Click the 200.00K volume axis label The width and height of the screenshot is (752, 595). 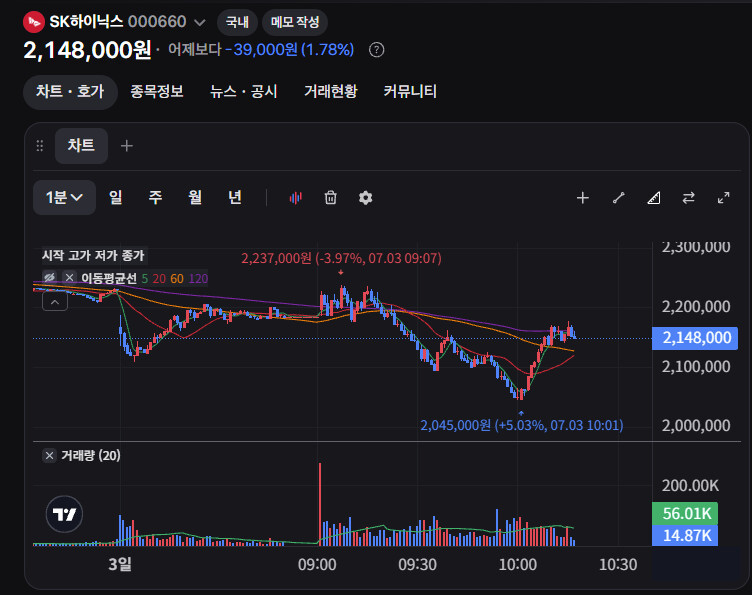[690, 486]
